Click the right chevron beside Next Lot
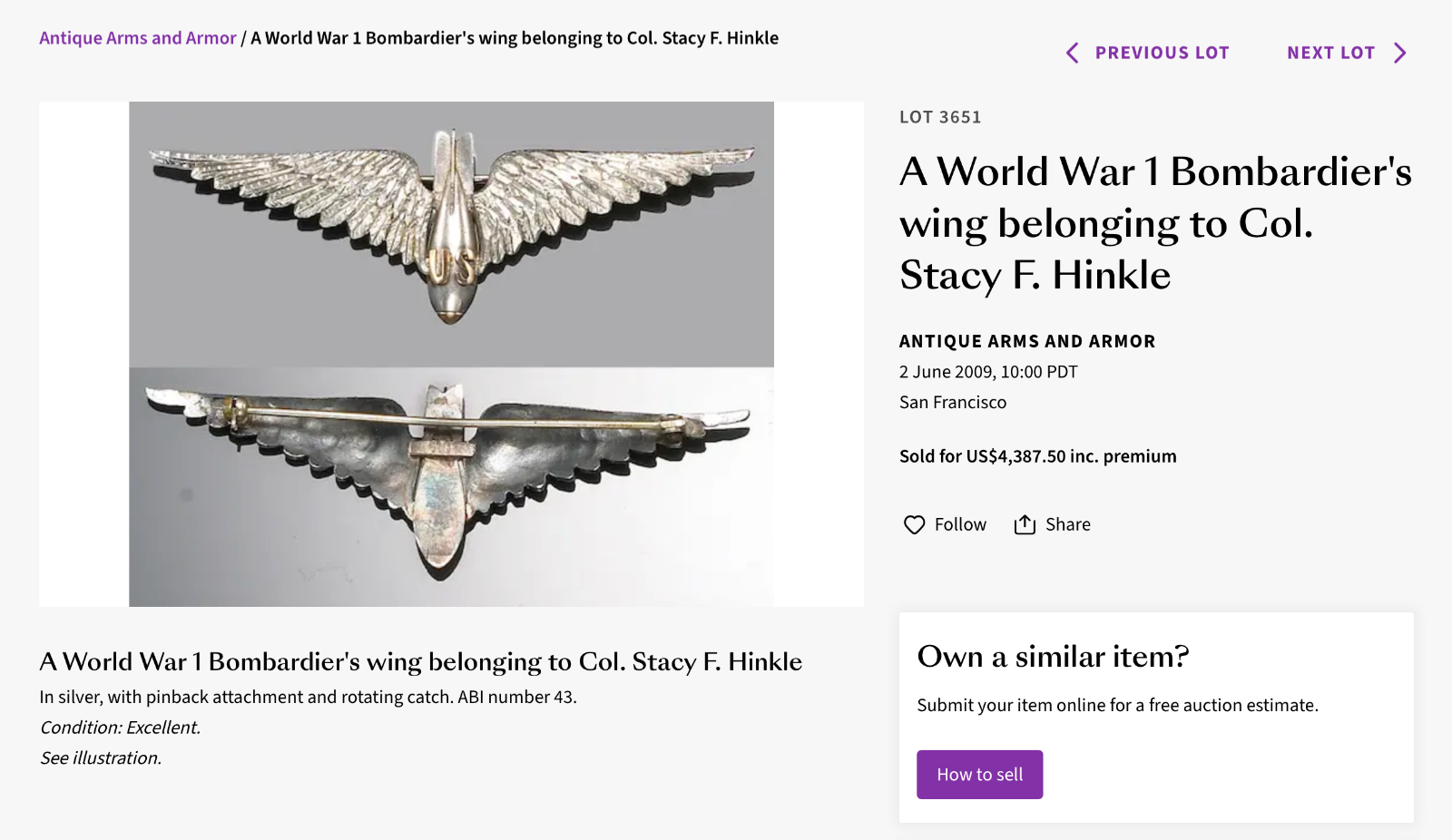 [1400, 53]
